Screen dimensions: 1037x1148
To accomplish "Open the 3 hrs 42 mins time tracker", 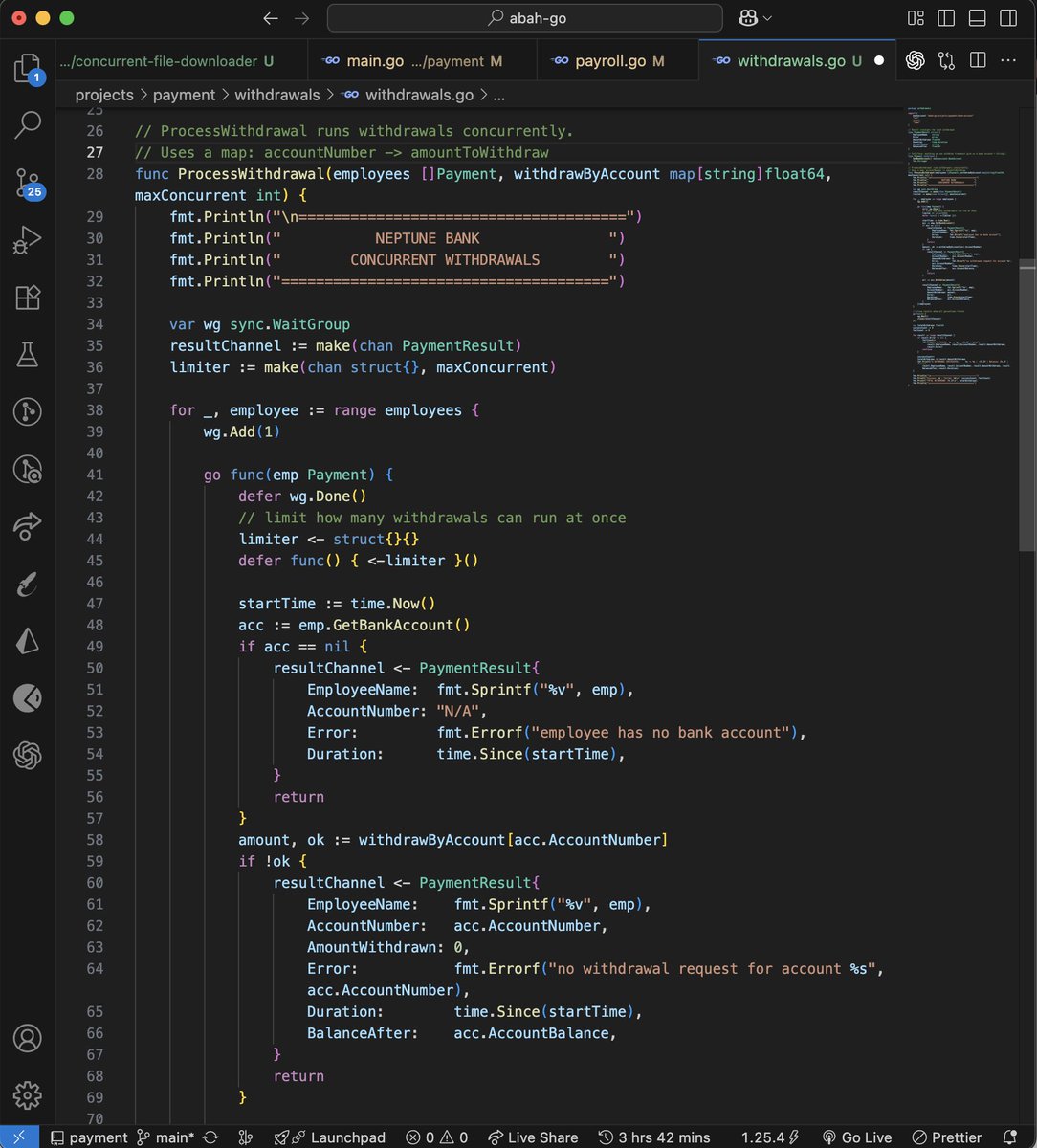I will (654, 1137).
